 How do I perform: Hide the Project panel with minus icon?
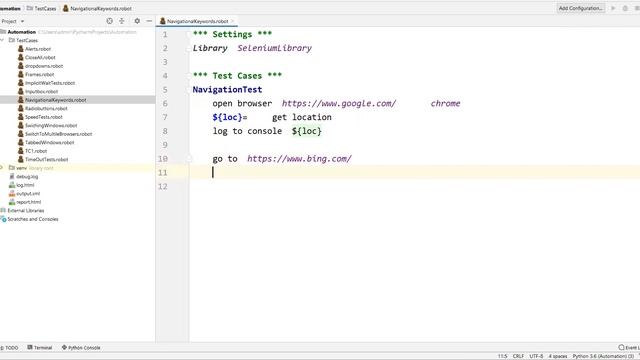(x=149, y=21)
